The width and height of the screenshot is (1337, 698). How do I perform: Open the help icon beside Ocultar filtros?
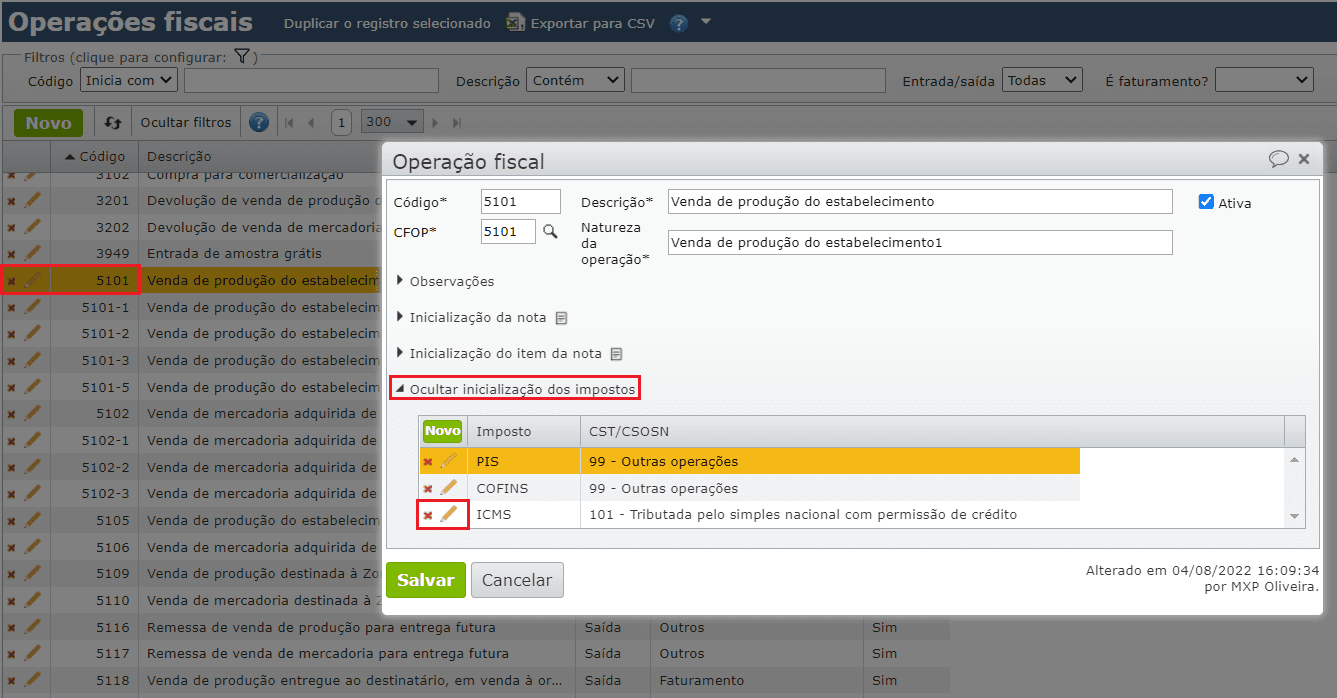point(259,123)
